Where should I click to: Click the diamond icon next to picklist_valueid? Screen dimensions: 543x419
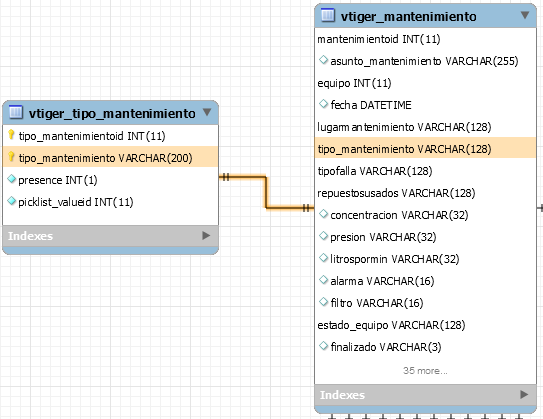click(11, 200)
